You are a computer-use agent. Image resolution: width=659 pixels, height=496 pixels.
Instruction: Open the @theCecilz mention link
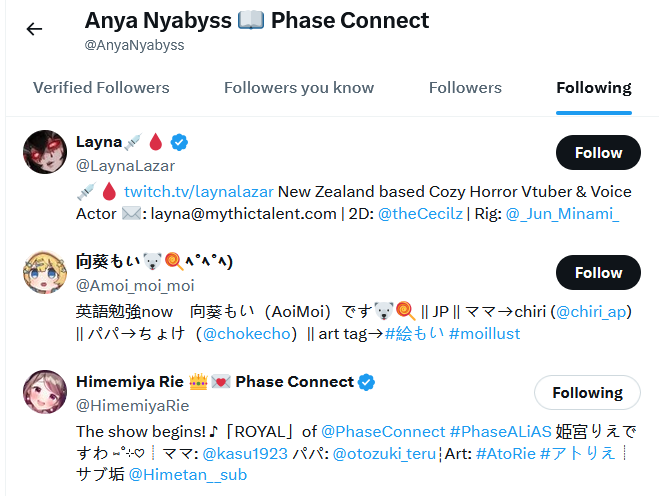[420, 214]
